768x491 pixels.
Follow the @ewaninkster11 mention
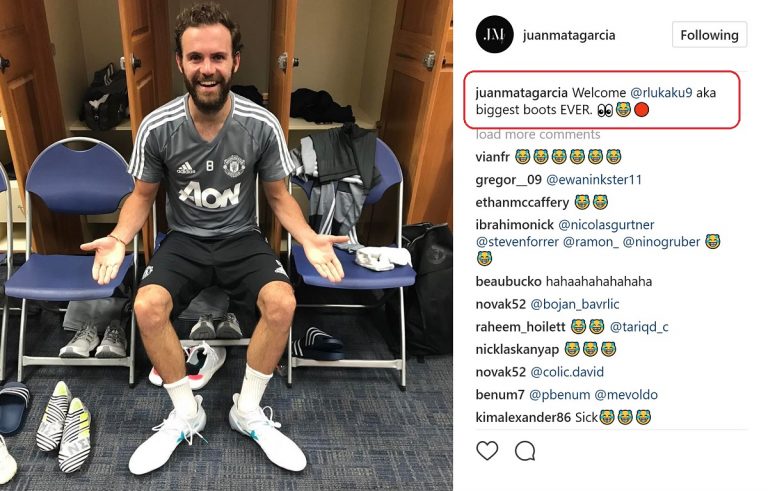coord(594,180)
